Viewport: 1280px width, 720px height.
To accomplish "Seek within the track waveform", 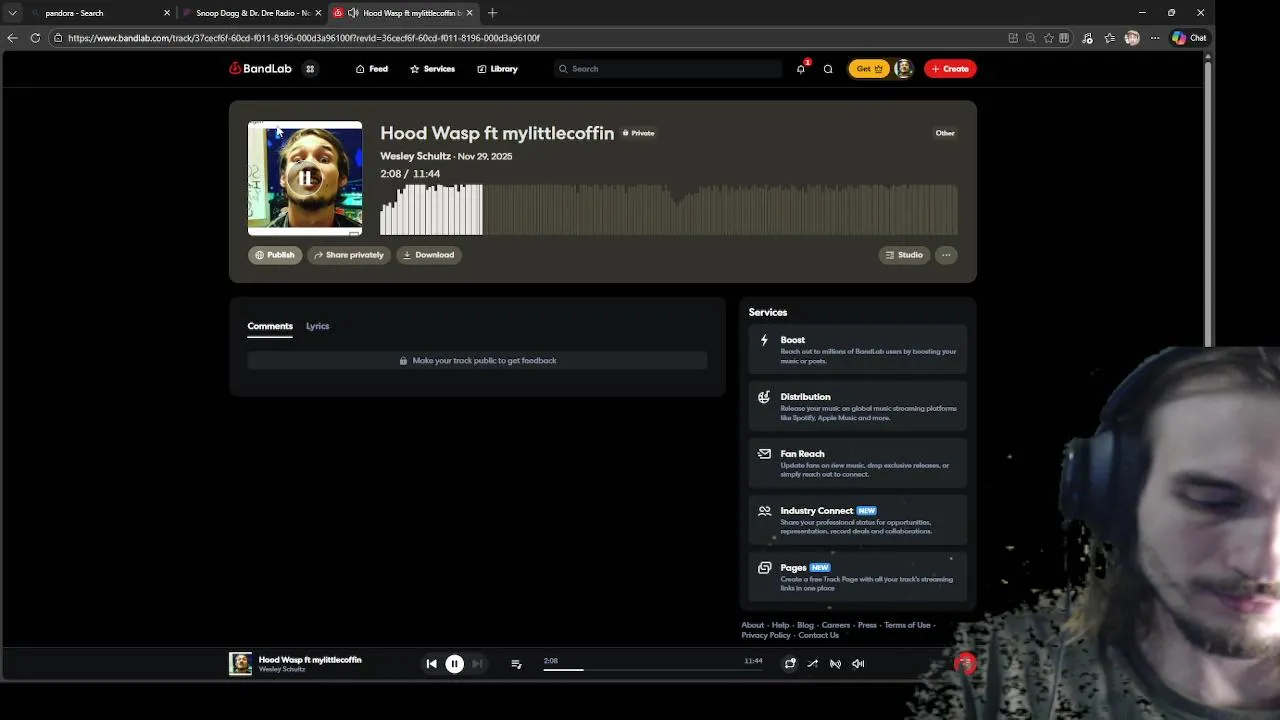I will pos(669,209).
